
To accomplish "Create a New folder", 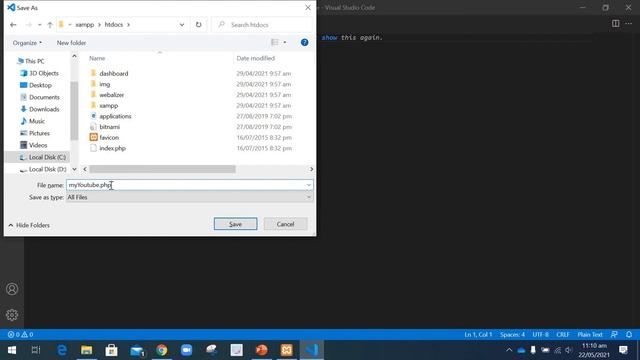I will click(71, 42).
